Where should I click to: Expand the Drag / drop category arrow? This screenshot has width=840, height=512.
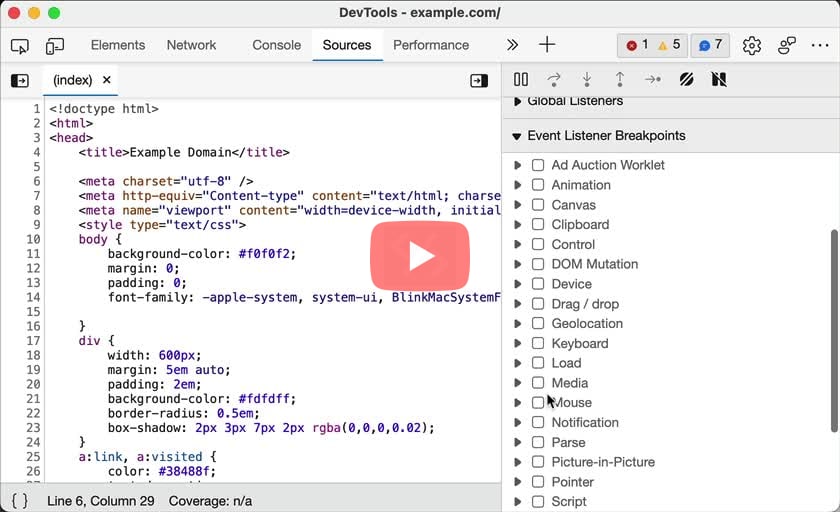518,304
